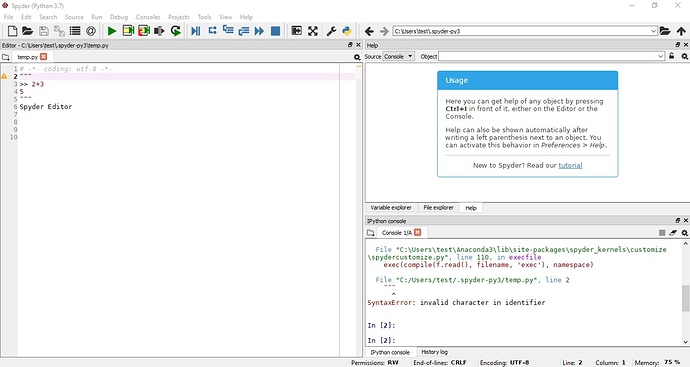The width and height of the screenshot is (690, 367).
Task: Open the IPython console options gear
Action: pos(685,233)
